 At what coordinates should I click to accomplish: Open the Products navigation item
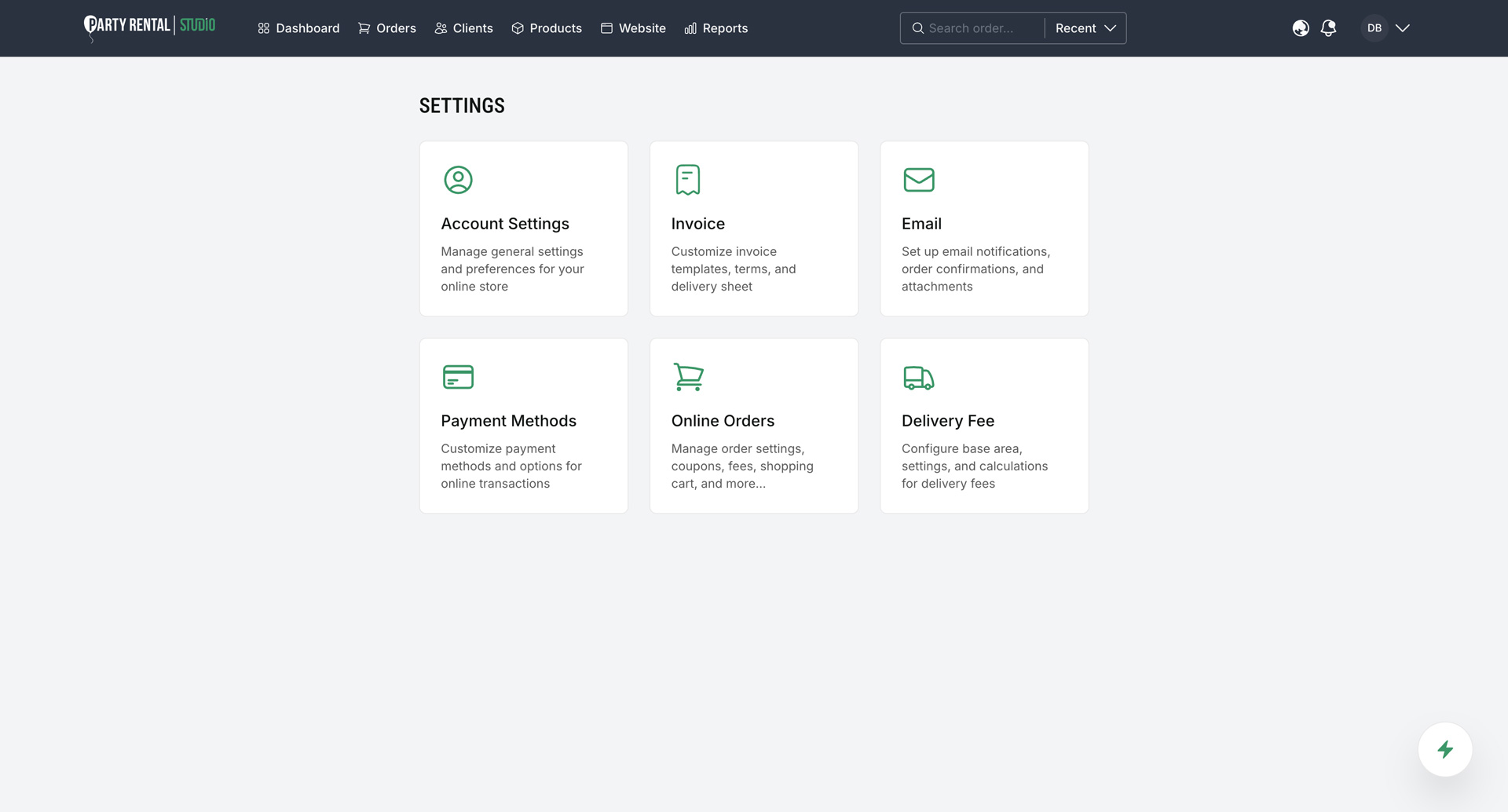tap(547, 28)
